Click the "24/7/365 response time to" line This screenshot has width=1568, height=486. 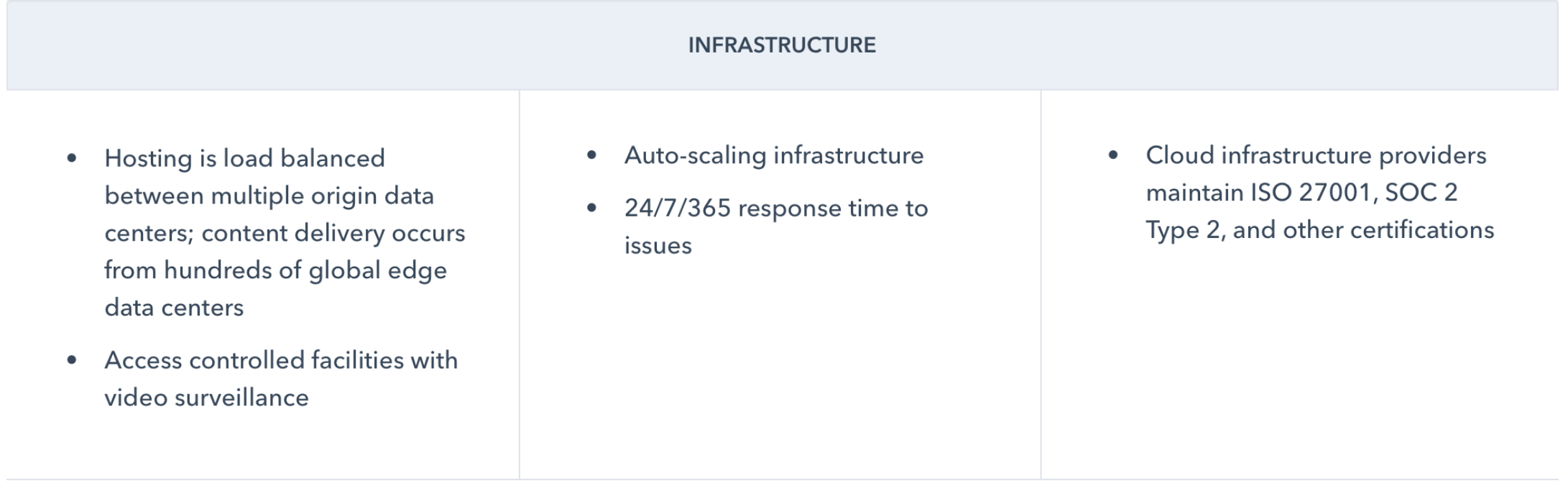tap(776, 208)
